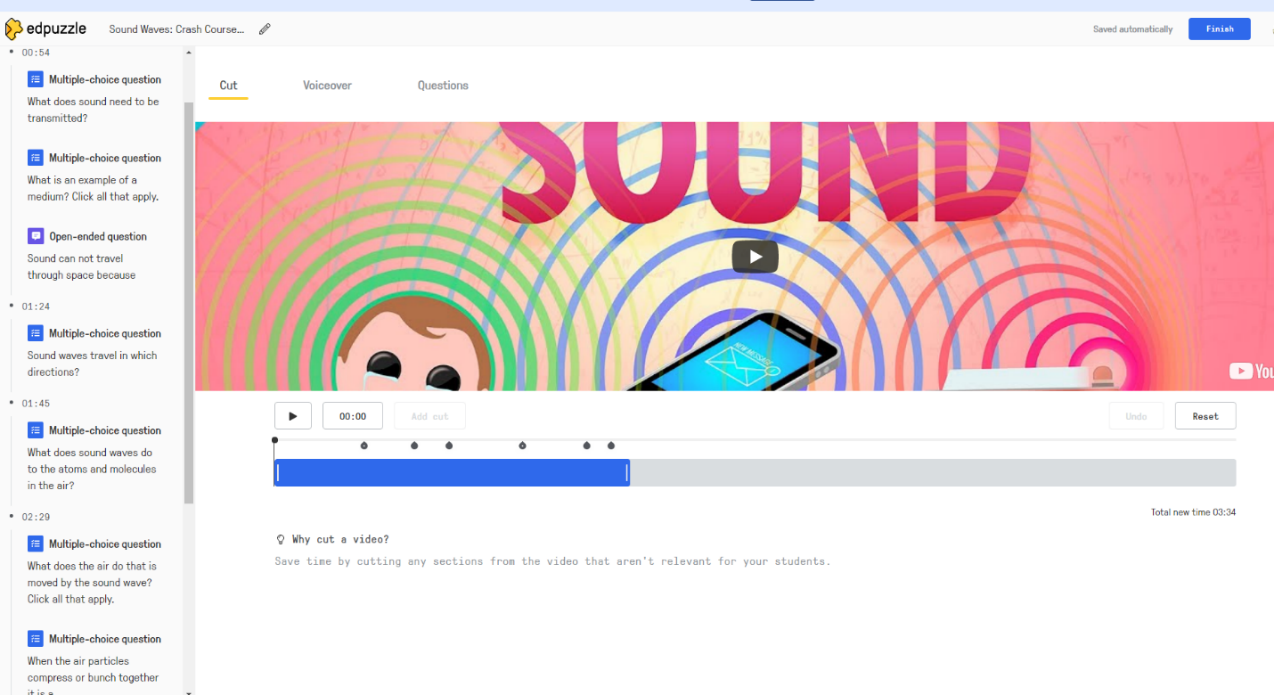Click the lightbulb icon beside Why cut a video
The height and width of the screenshot is (695, 1274).
point(281,539)
